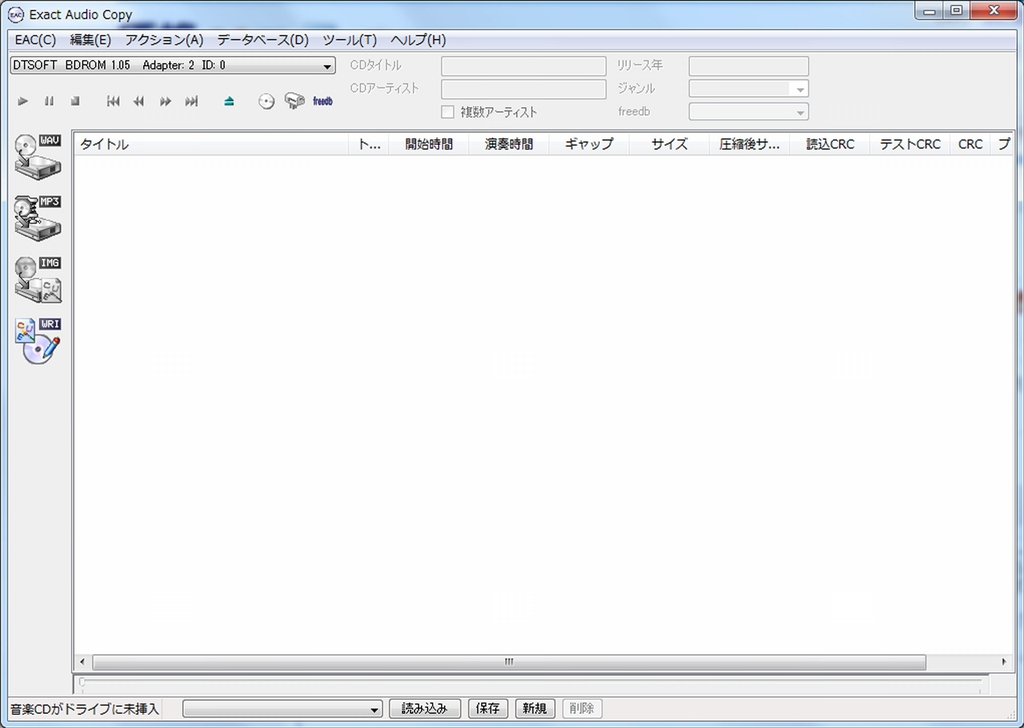This screenshot has height=728, width=1024.
Task: Open the ヘルプ(H) menu
Action: click(x=418, y=40)
